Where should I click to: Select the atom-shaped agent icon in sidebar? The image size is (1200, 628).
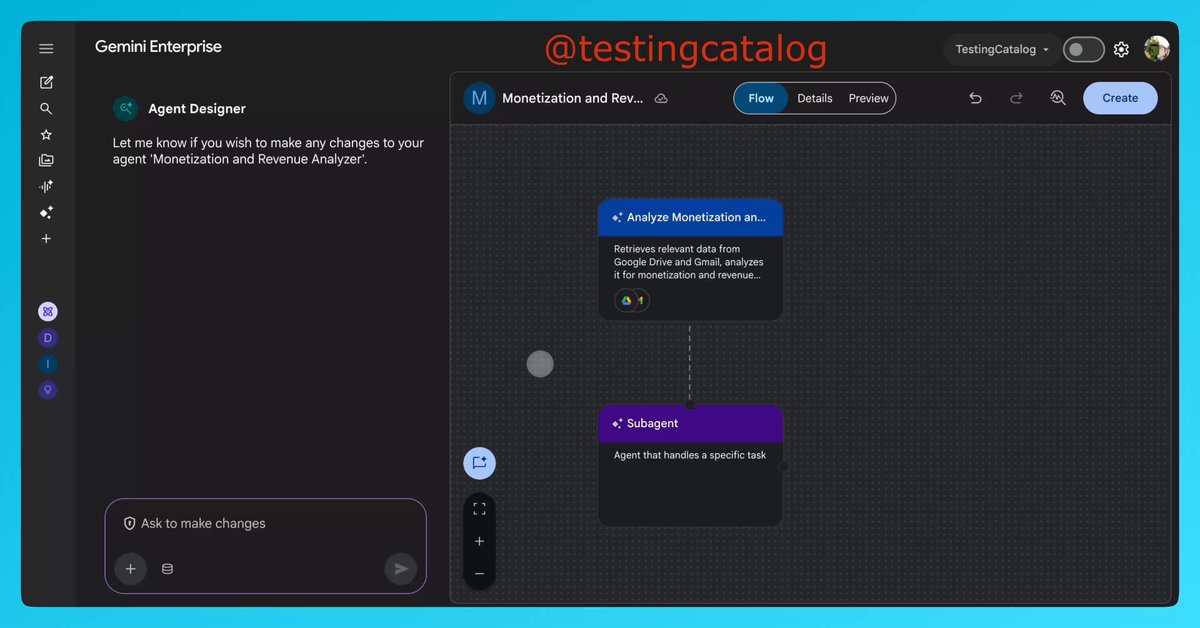coord(48,311)
